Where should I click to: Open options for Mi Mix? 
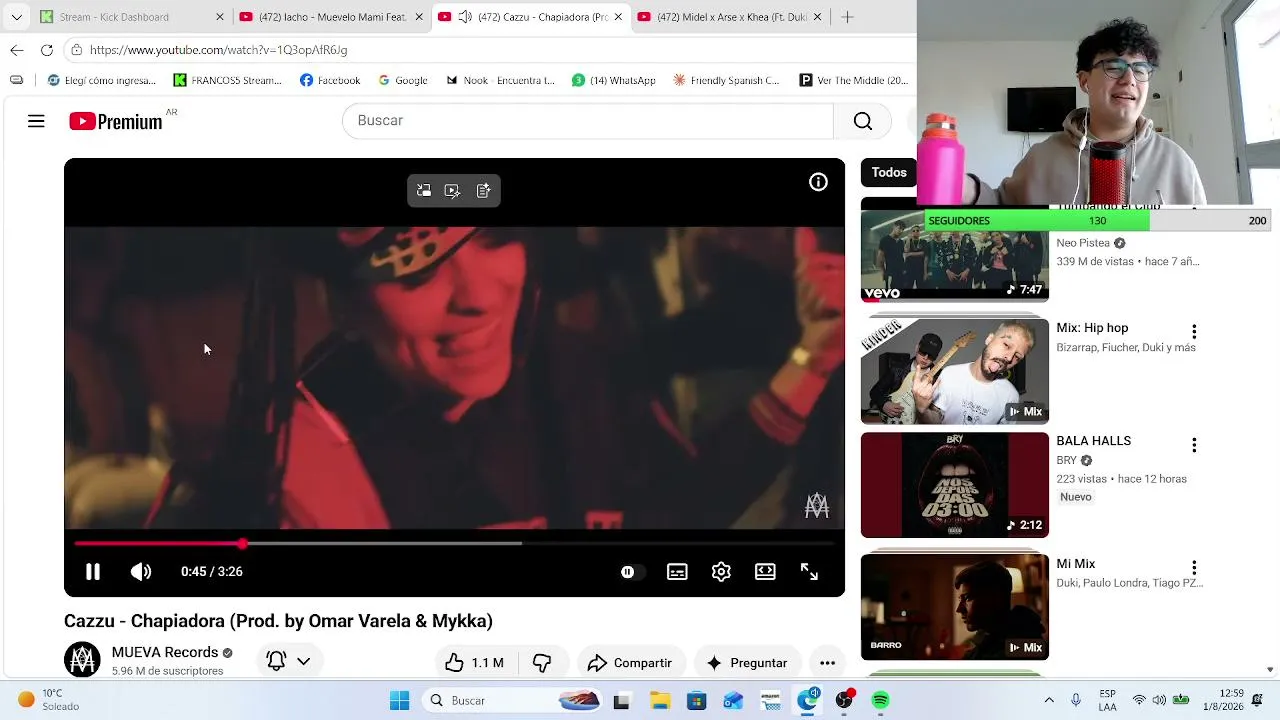[1194, 567]
